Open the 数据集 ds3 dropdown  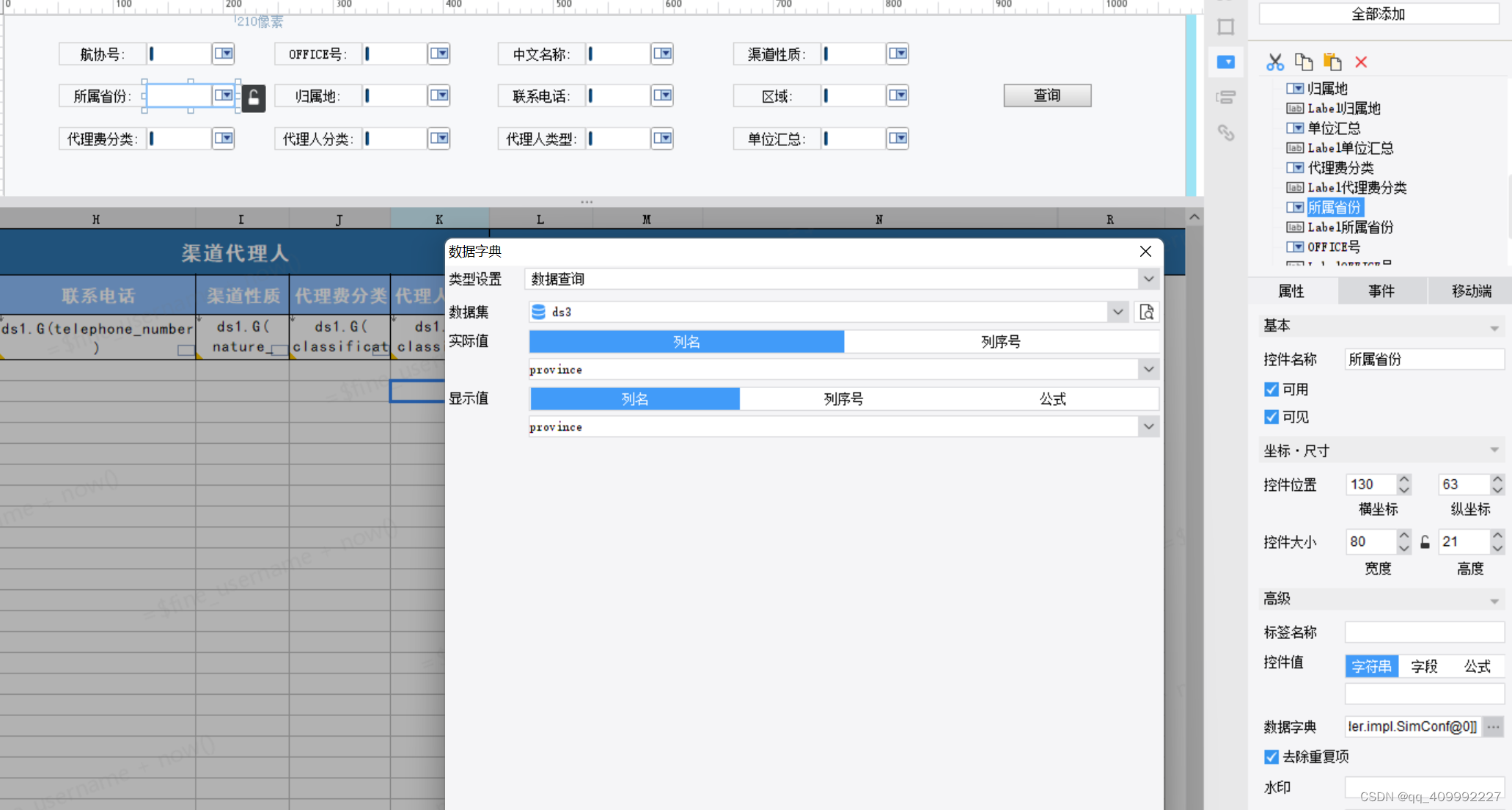click(x=1118, y=312)
